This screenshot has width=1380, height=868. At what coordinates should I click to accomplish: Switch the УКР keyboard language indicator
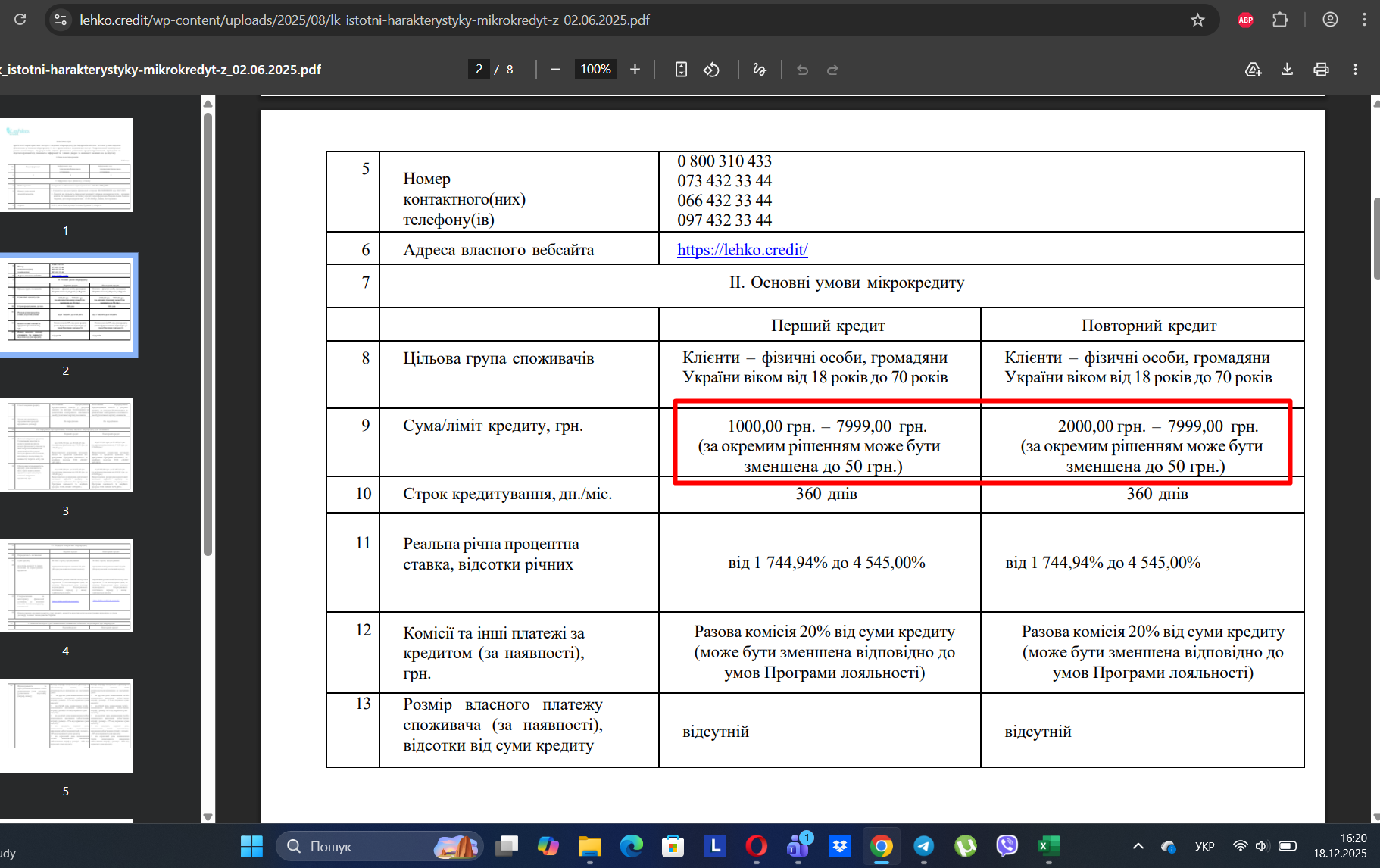(x=1204, y=846)
